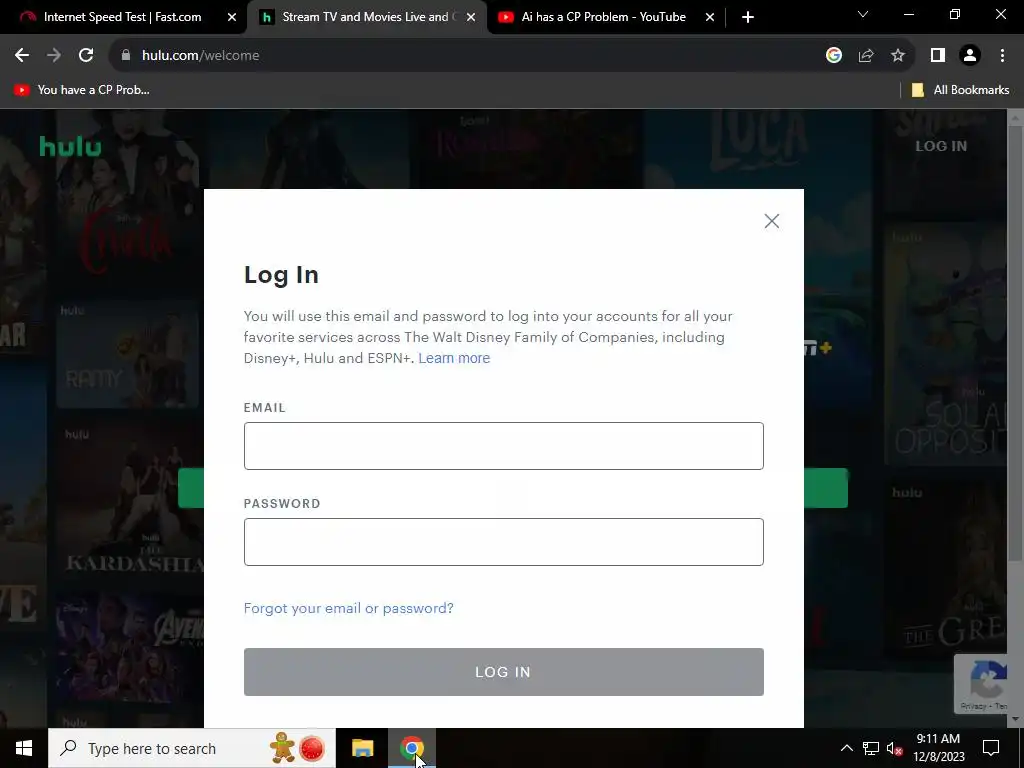
Task: Switch to Internet Speed Test Fast.com tab
Action: (122, 17)
